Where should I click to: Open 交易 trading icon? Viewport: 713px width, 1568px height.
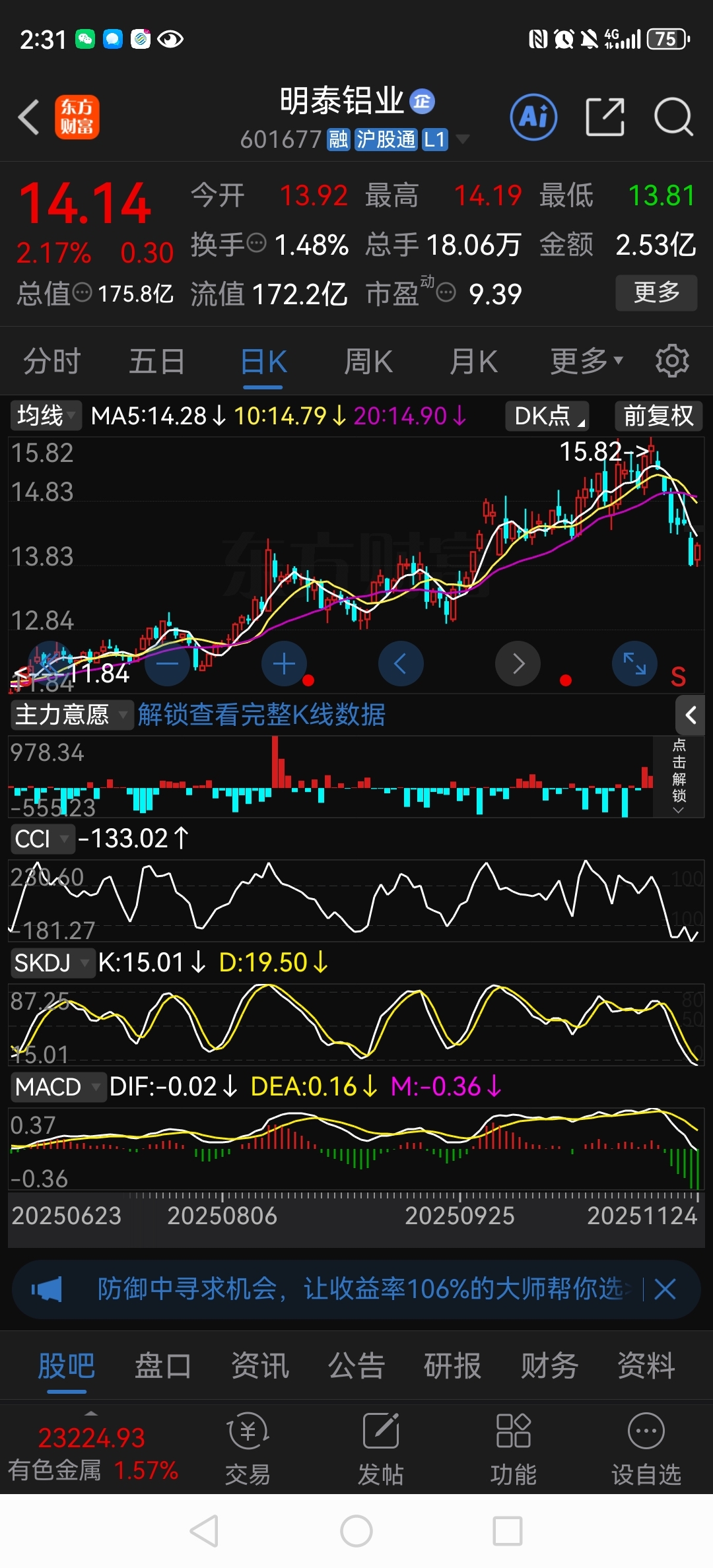point(248,1449)
